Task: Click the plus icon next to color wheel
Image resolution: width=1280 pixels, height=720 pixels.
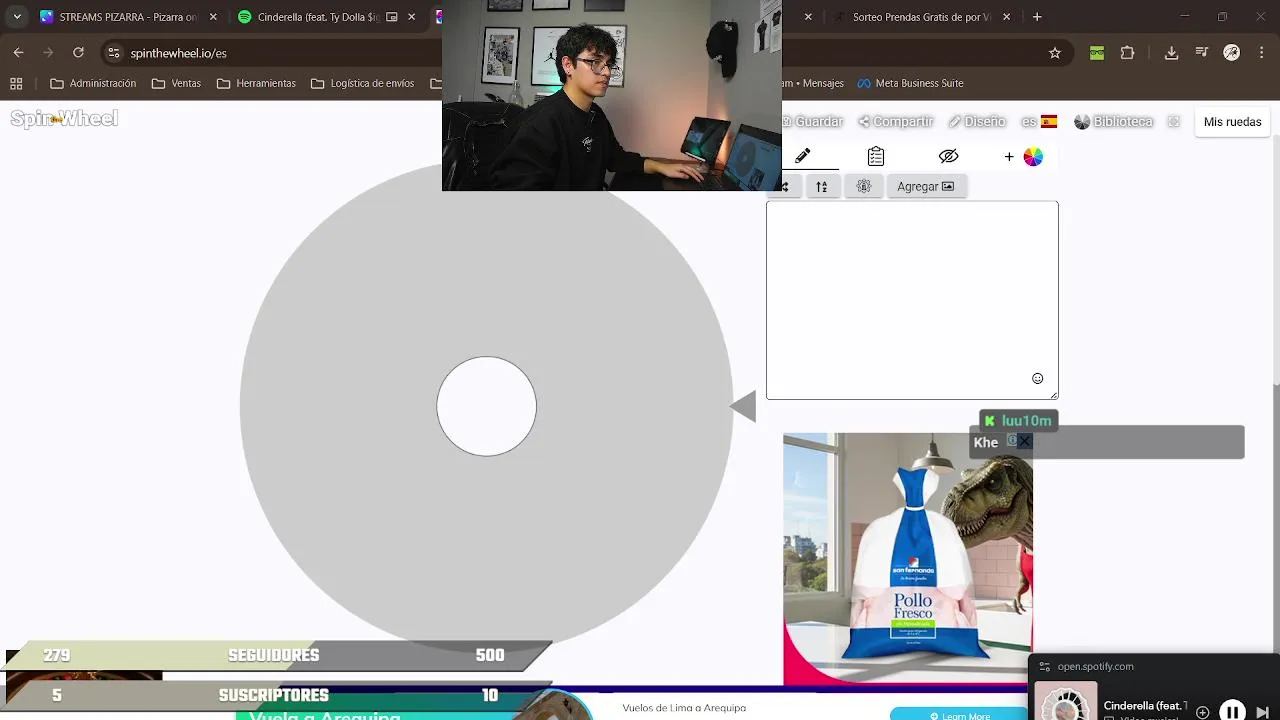Action: tap(1009, 157)
